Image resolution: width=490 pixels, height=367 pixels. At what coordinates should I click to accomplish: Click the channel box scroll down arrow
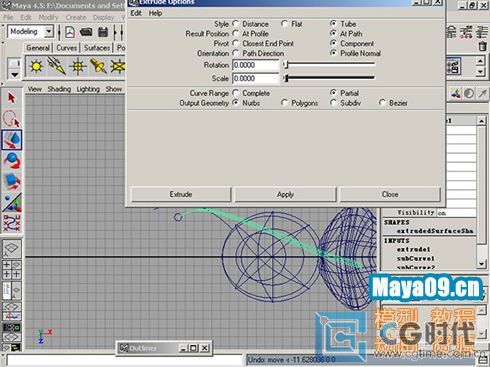481,264
